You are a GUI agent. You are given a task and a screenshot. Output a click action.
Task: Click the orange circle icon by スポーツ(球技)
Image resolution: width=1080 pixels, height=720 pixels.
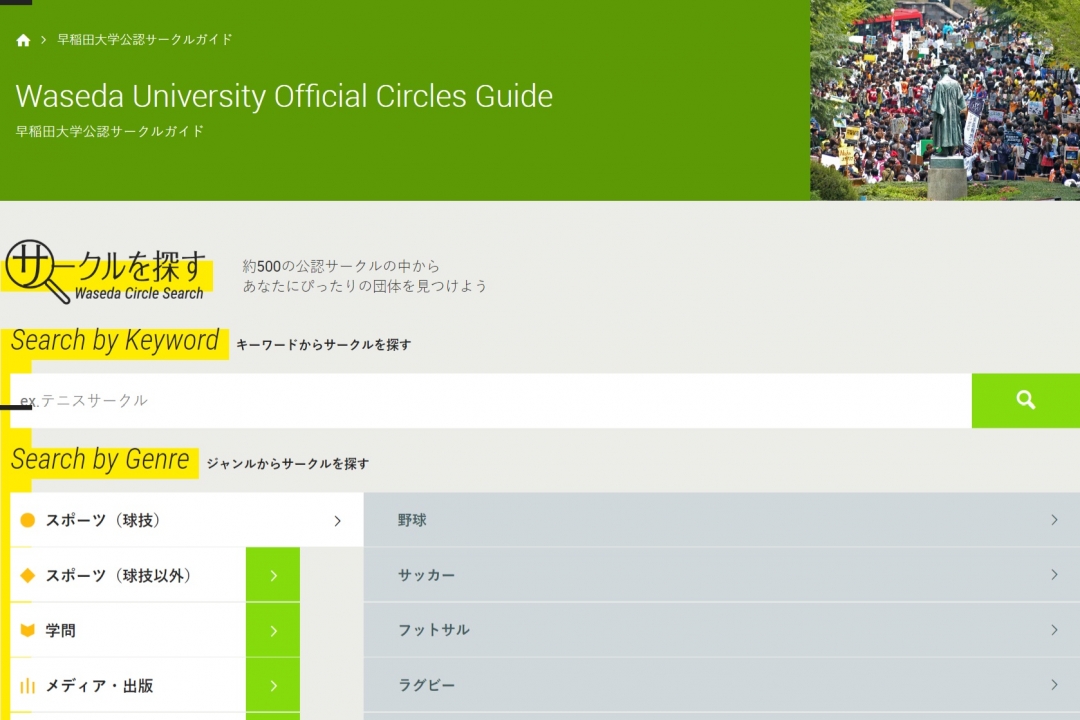28,520
